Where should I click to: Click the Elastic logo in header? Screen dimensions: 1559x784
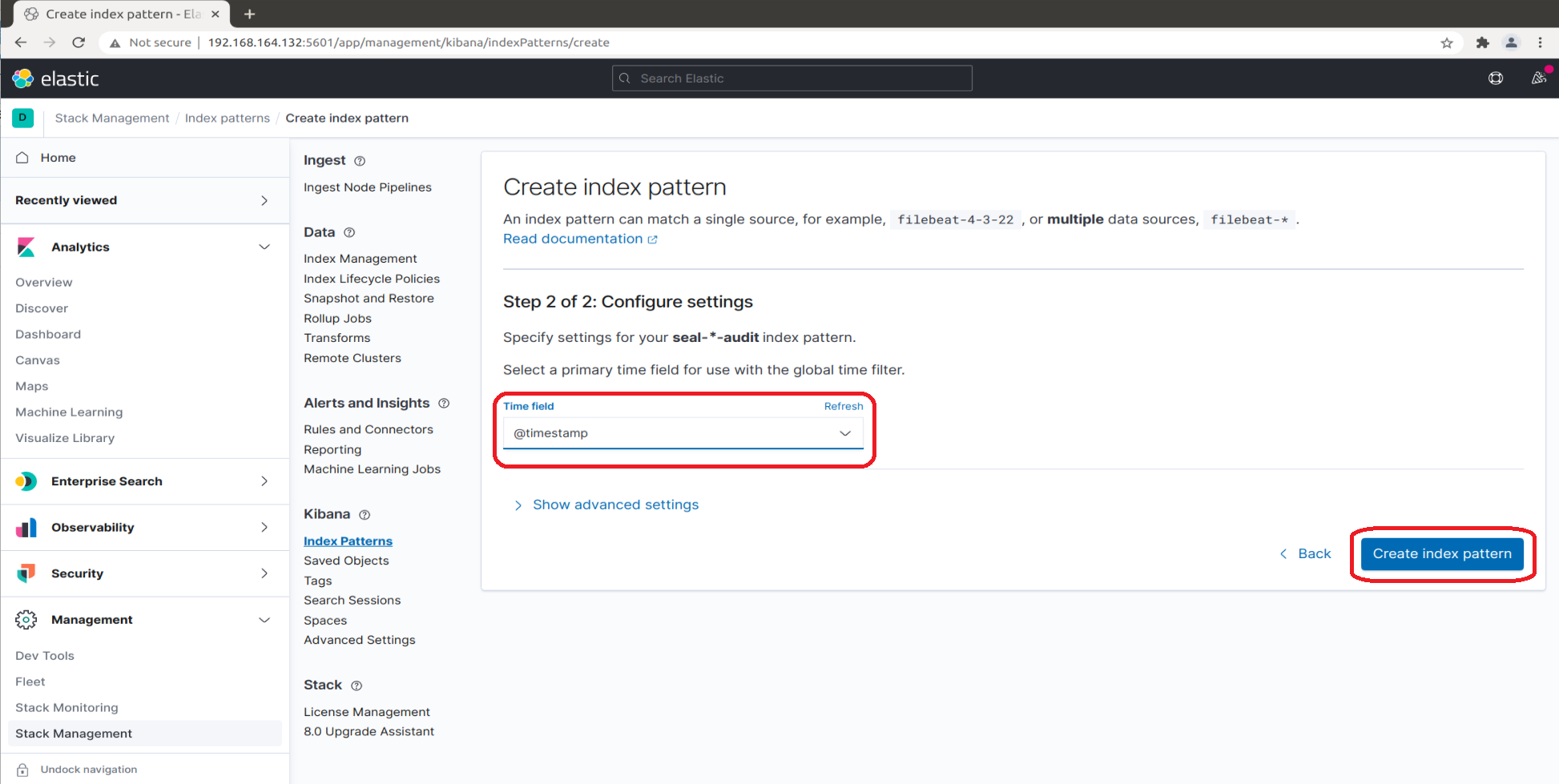tap(55, 78)
